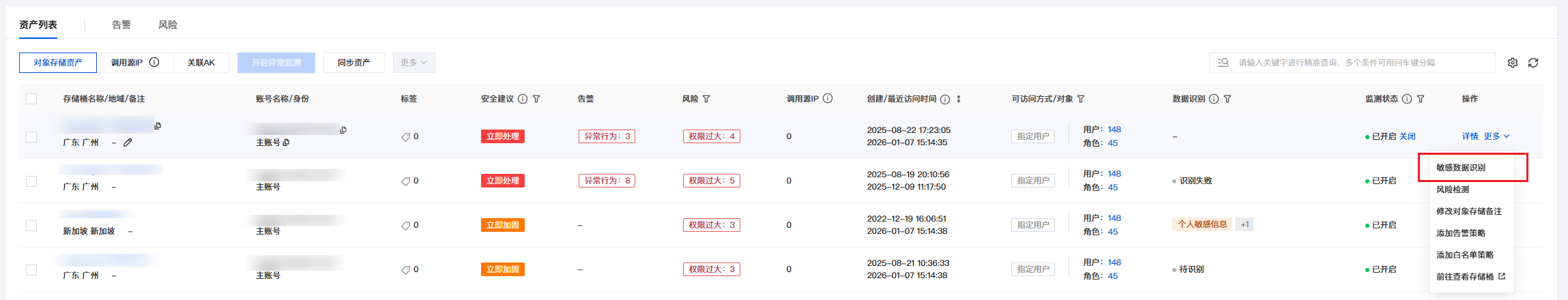Open the table settings gear icon

click(1513, 63)
